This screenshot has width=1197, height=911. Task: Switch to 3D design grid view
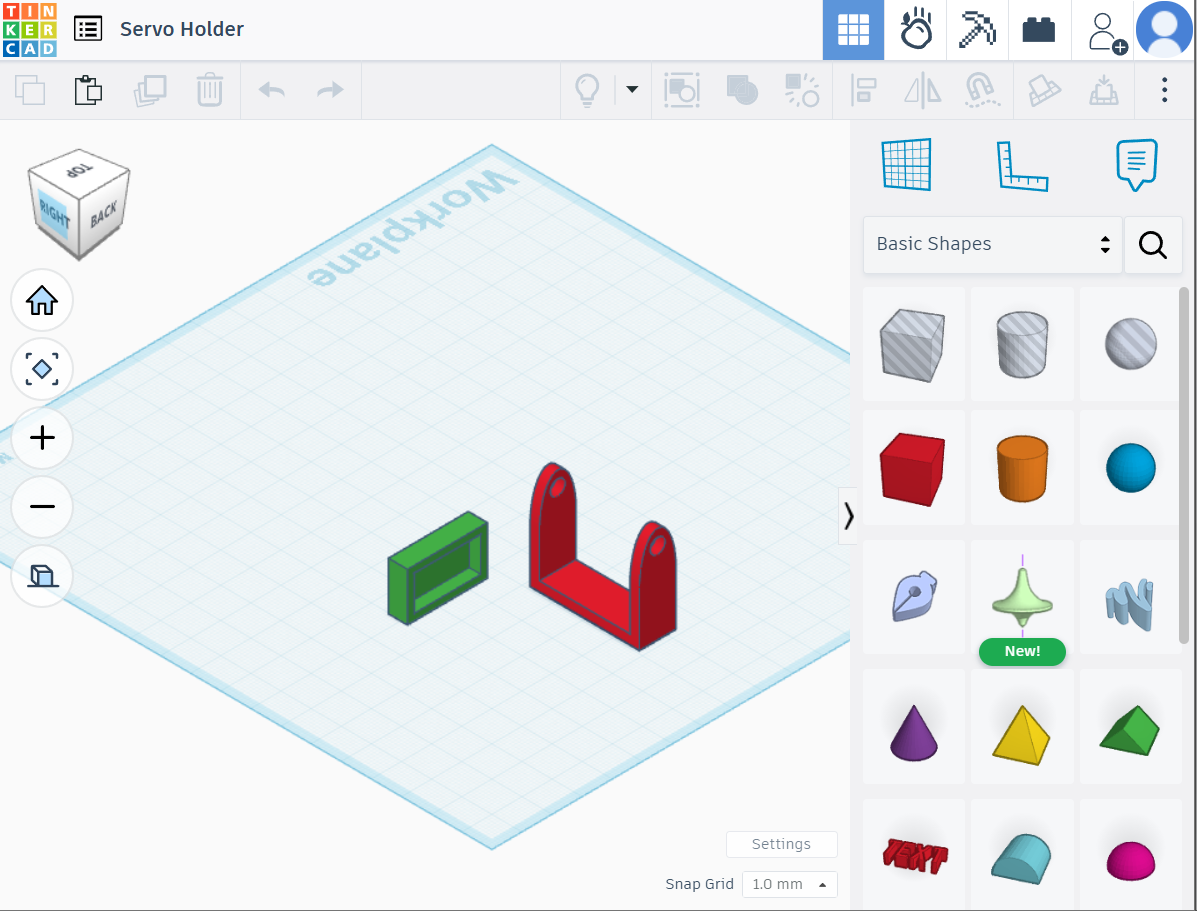853,30
